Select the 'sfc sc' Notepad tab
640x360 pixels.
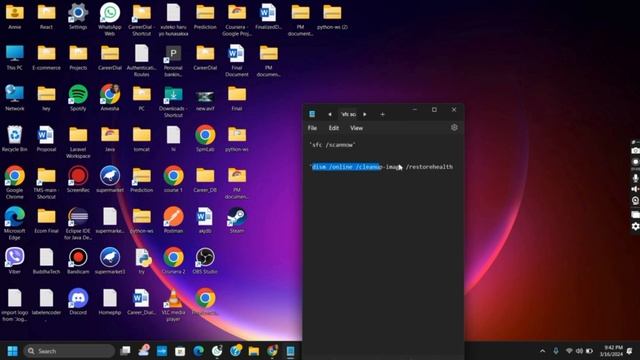[348, 114]
